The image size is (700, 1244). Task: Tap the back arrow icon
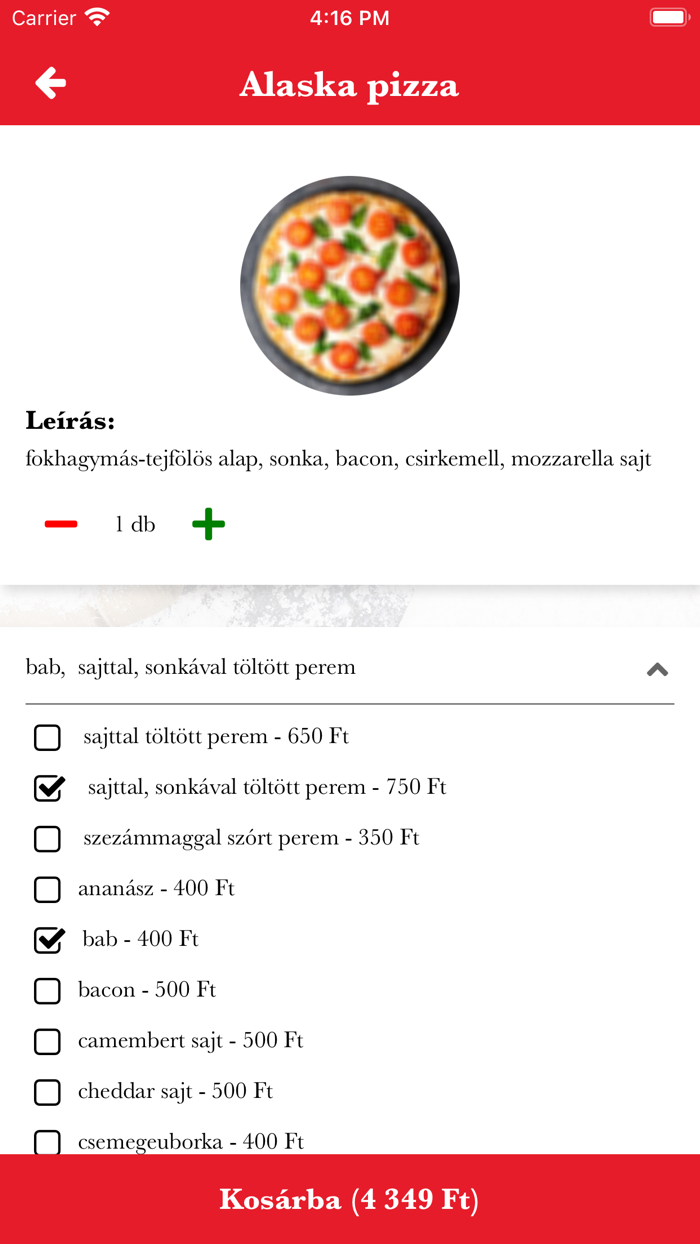coord(51,83)
